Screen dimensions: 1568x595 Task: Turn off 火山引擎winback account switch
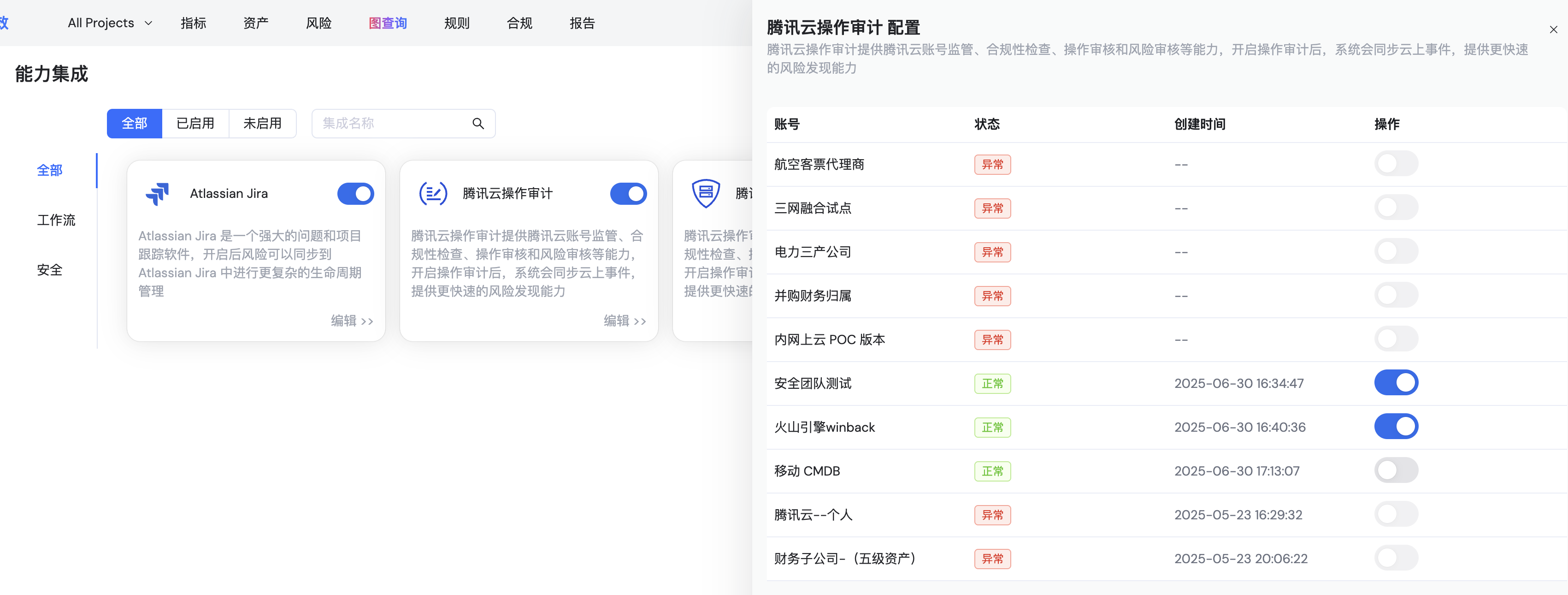click(x=1396, y=427)
